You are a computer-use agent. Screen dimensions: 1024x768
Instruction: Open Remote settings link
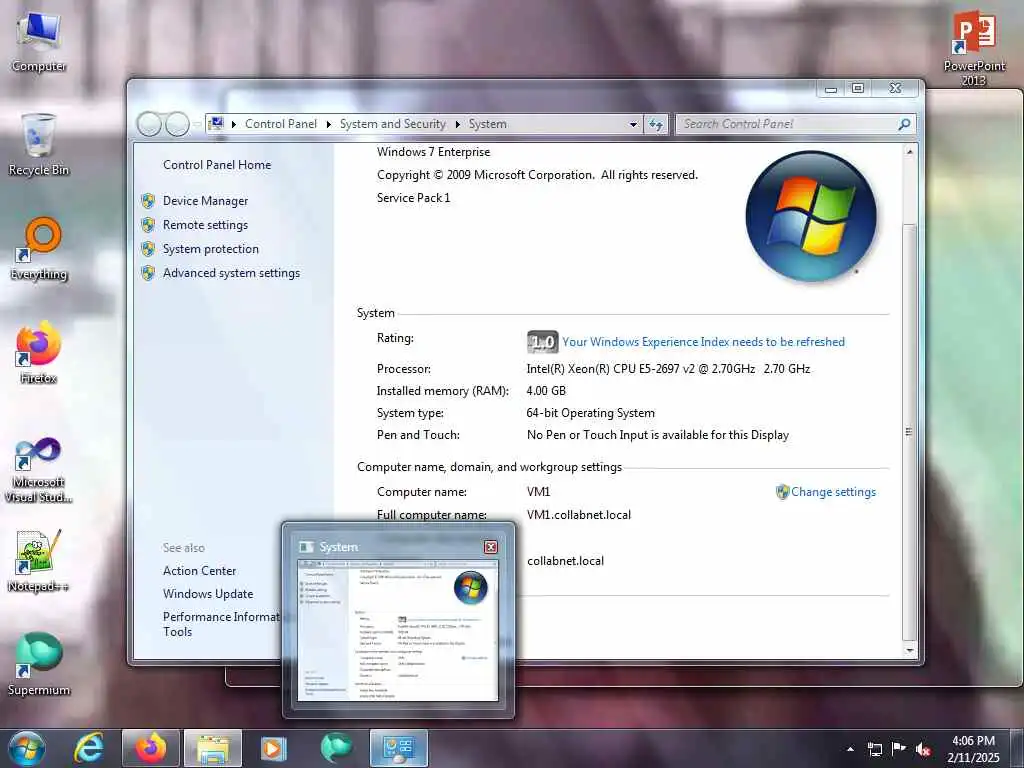(205, 225)
